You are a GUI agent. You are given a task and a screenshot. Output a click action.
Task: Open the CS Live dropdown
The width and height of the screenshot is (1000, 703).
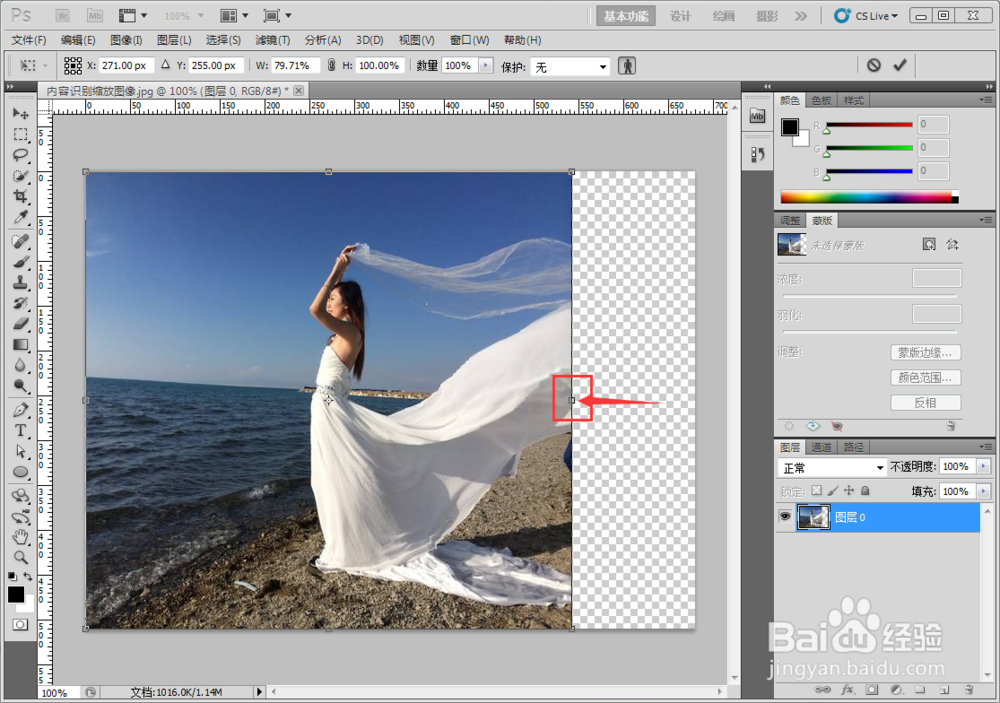tap(866, 15)
